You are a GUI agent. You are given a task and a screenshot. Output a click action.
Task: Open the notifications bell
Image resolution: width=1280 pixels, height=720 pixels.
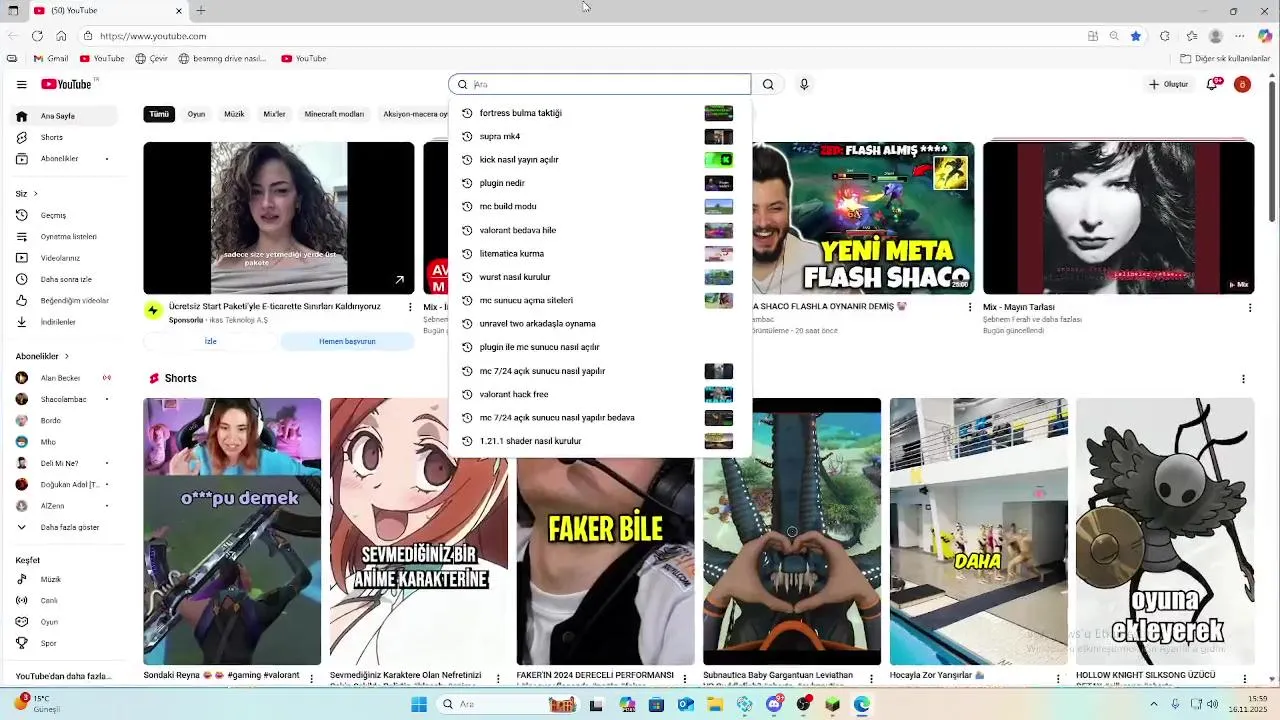(1212, 84)
